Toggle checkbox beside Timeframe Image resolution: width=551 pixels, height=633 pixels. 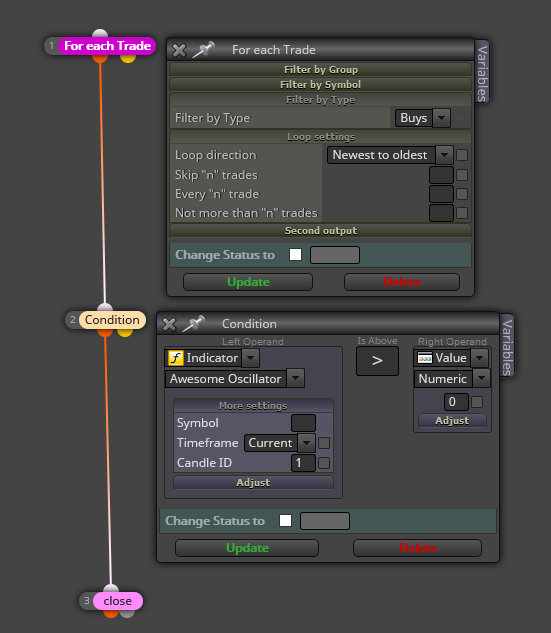click(x=324, y=443)
